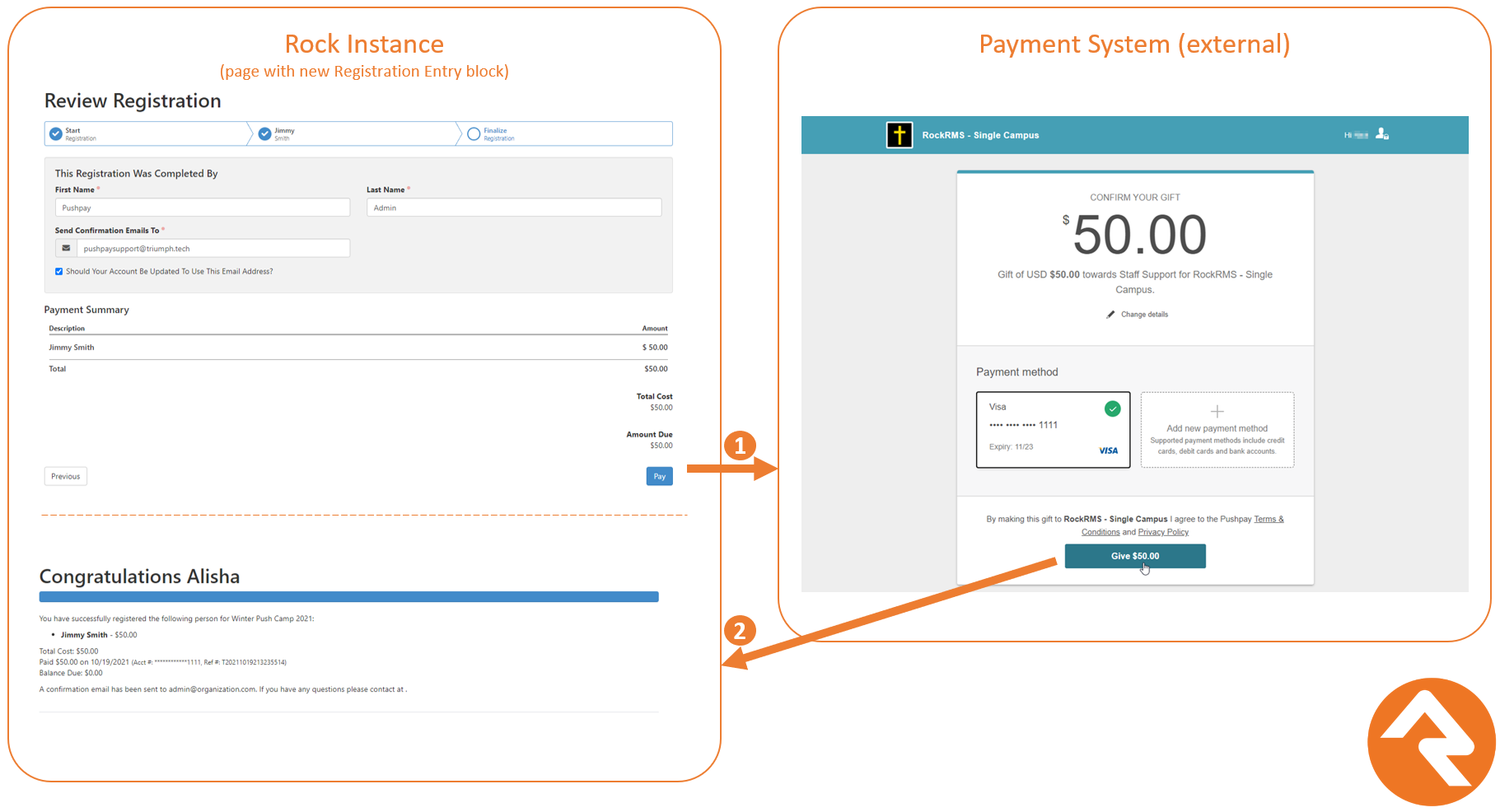The image size is (1500, 812).
Task: Click Add new payment method card
Action: [x=1217, y=430]
